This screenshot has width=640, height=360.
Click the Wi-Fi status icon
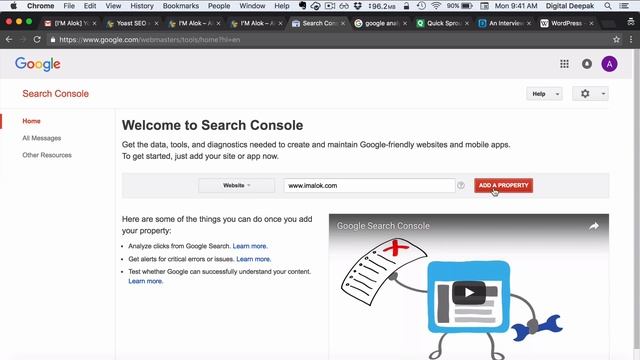pyautogui.click(x=436, y=6)
